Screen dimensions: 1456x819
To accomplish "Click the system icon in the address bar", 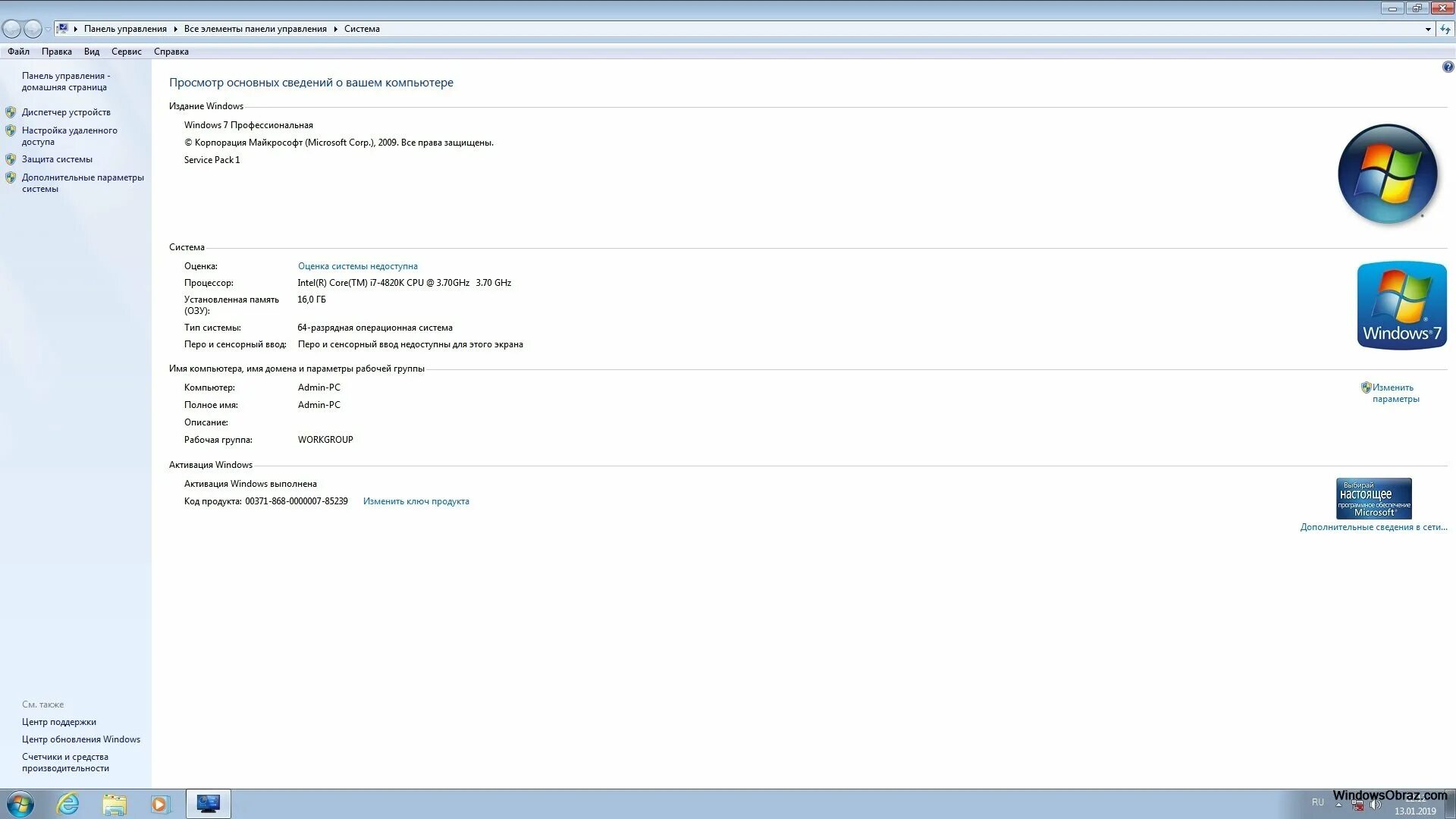I will coord(63,29).
